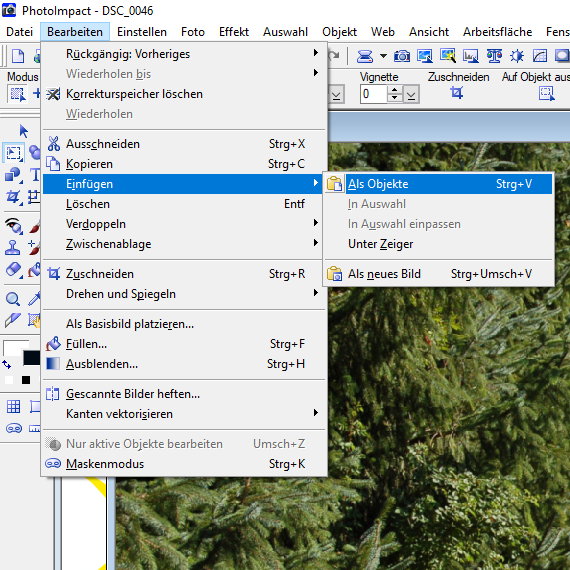The height and width of the screenshot is (570, 570).
Task: Open the Effekt menu
Action: click(234, 32)
